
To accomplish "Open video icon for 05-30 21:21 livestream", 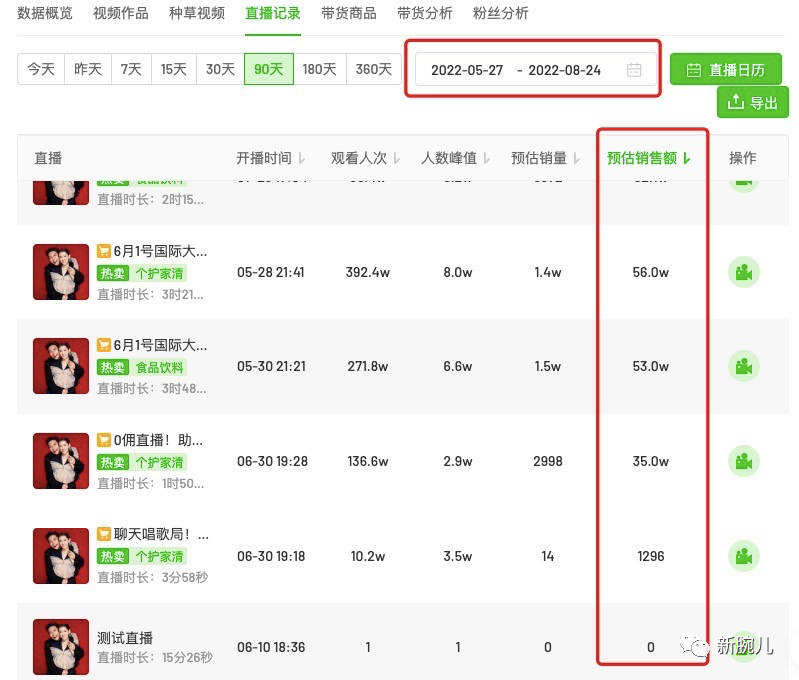I will [x=743, y=366].
